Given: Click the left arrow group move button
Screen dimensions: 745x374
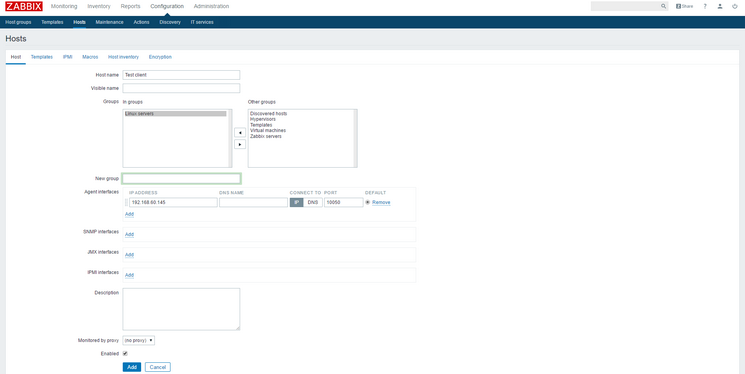Looking at the screenshot, I should coord(240,133).
